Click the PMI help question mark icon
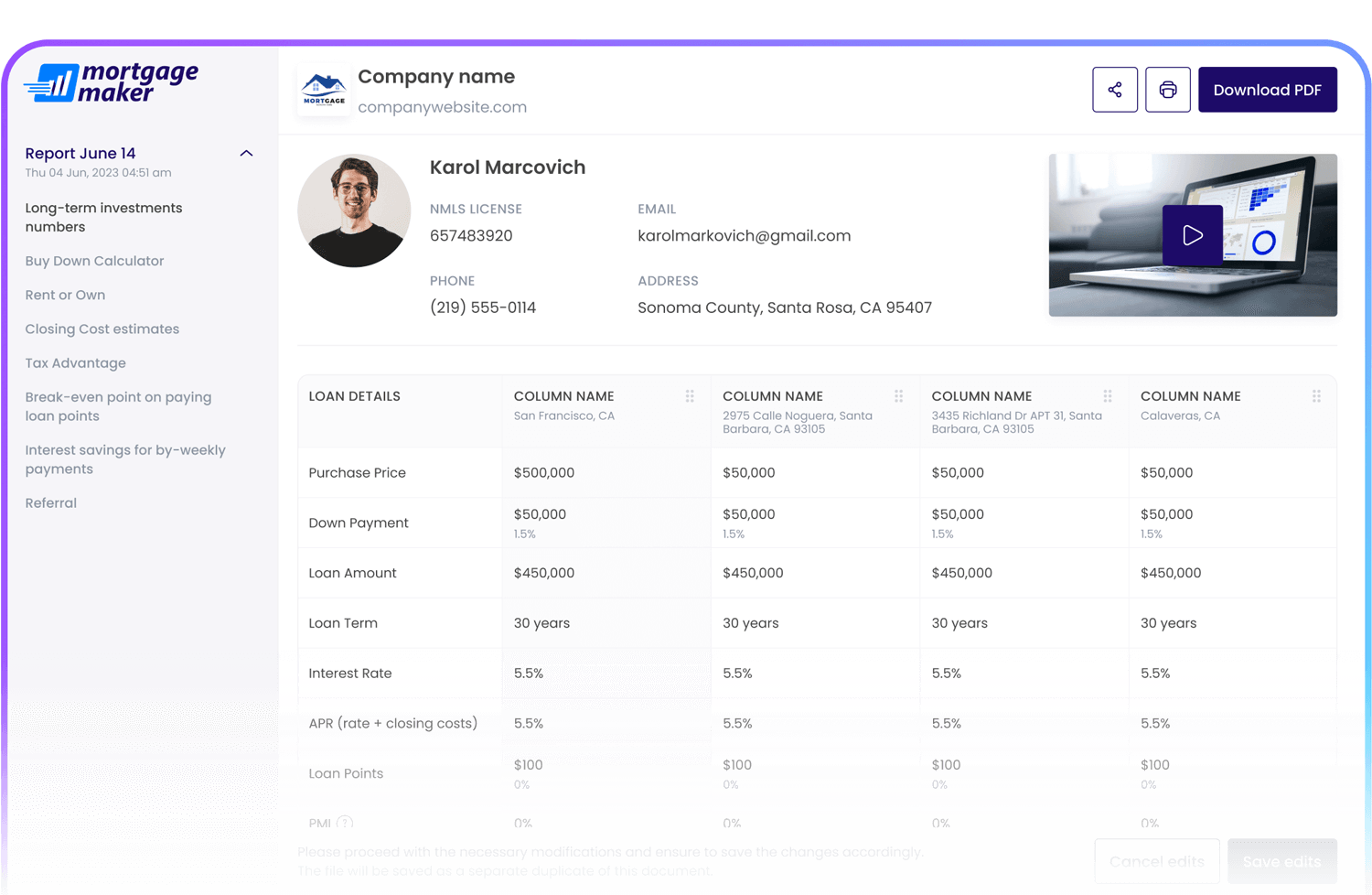Image resolution: width=1372 pixels, height=895 pixels. pyautogui.click(x=345, y=823)
